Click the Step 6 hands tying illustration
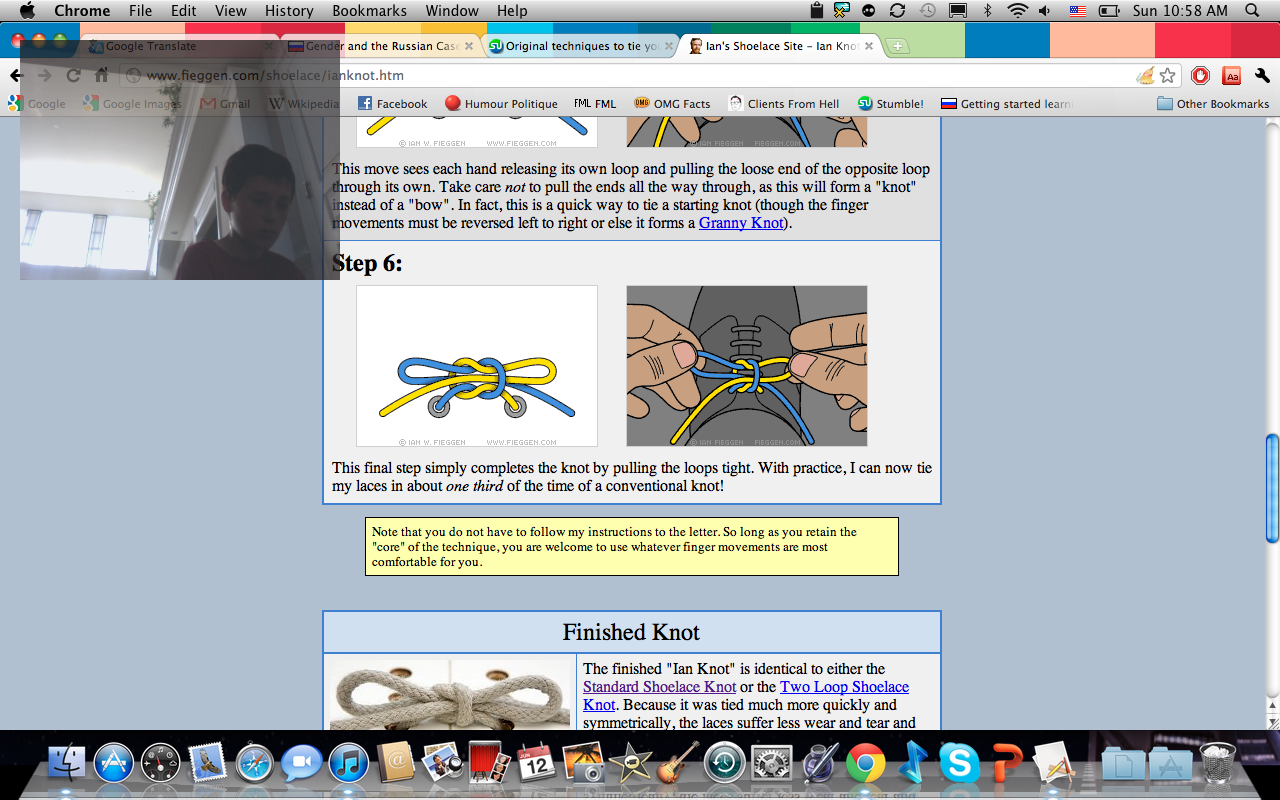 point(747,366)
